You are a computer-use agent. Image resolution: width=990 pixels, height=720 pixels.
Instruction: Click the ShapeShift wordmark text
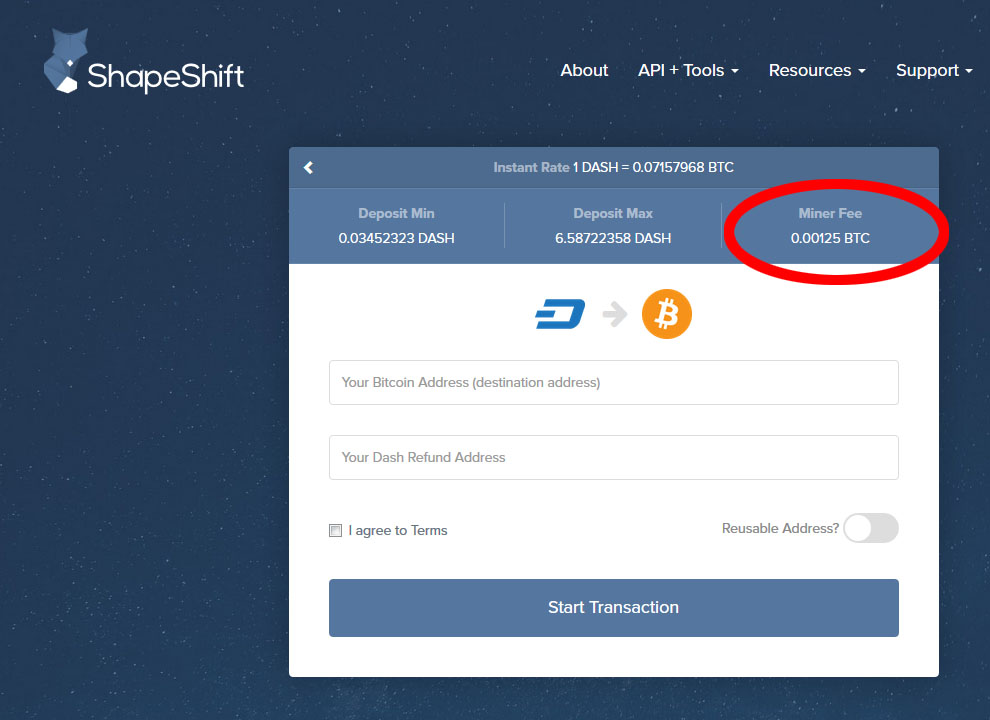165,76
